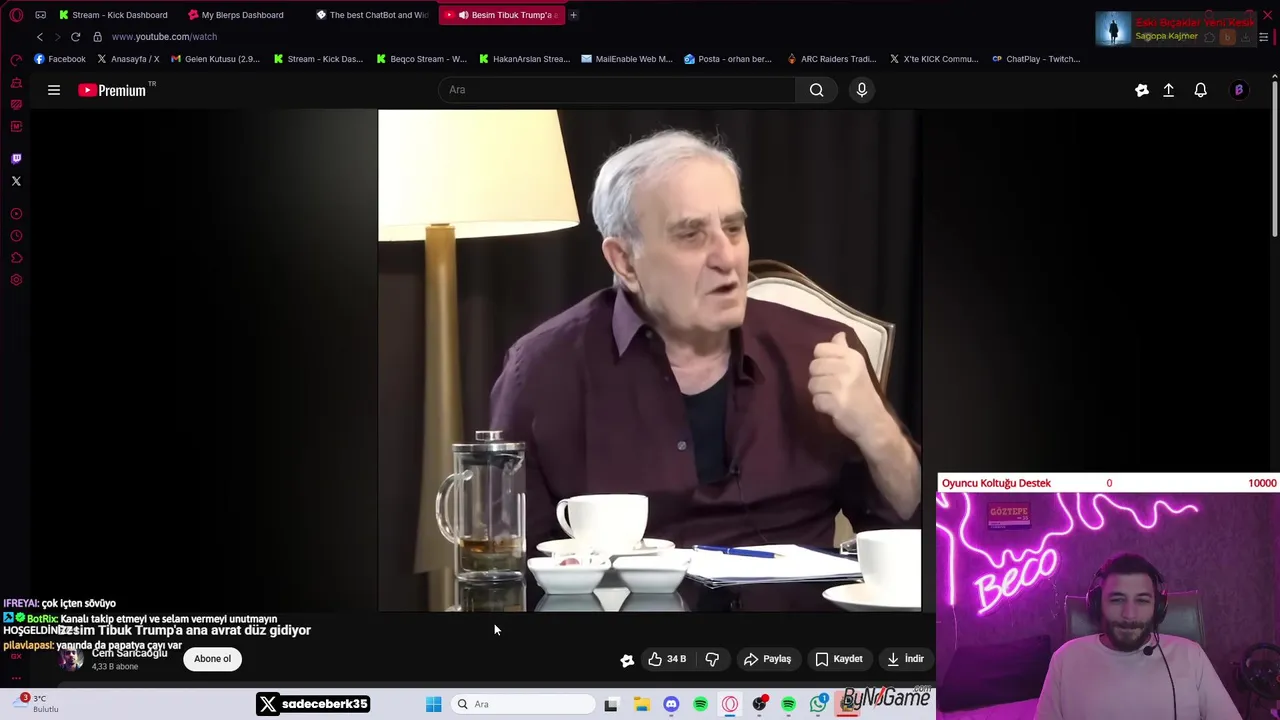The height and width of the screenshot is (720, 1280).
Task: Click the YouTube search magnifier button
Action: 817,90
